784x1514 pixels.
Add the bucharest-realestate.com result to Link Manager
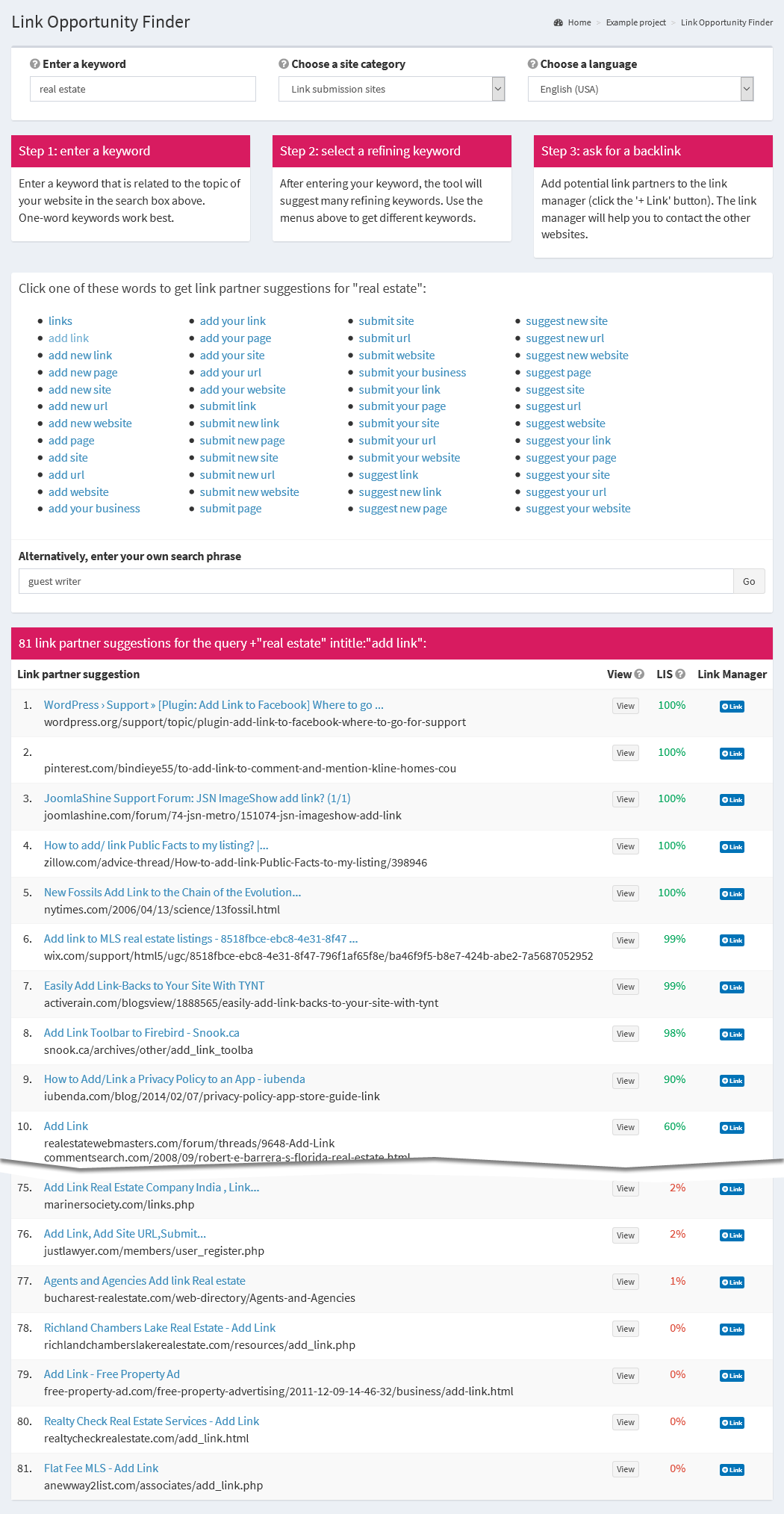(x=732, y=1282)
